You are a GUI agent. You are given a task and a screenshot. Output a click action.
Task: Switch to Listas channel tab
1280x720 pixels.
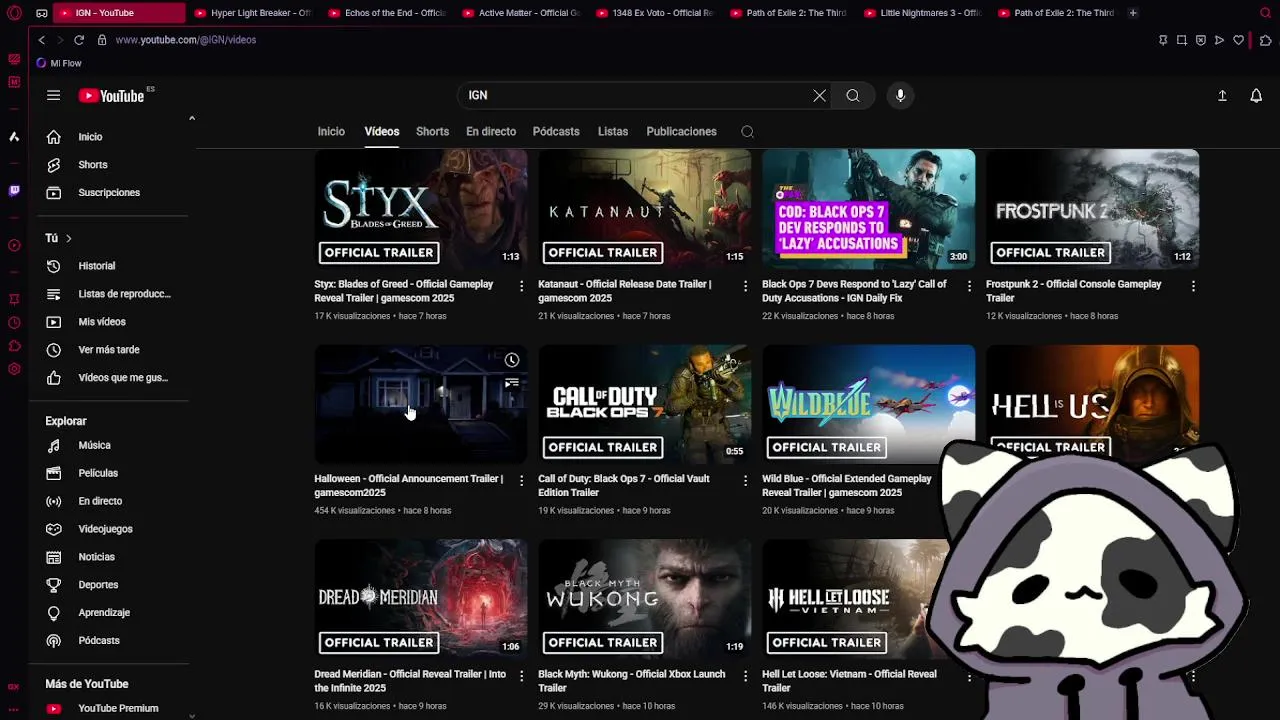pos(613,131)
